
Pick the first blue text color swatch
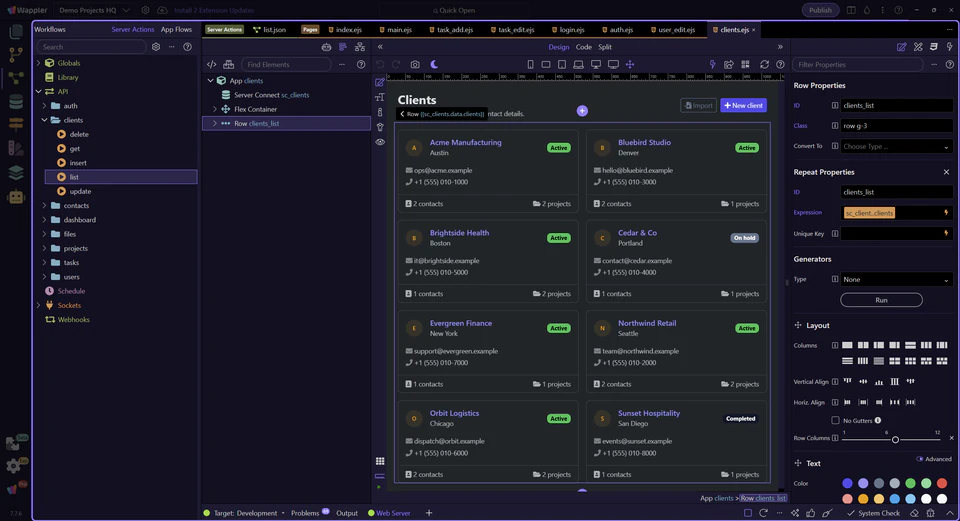point(847,484)
